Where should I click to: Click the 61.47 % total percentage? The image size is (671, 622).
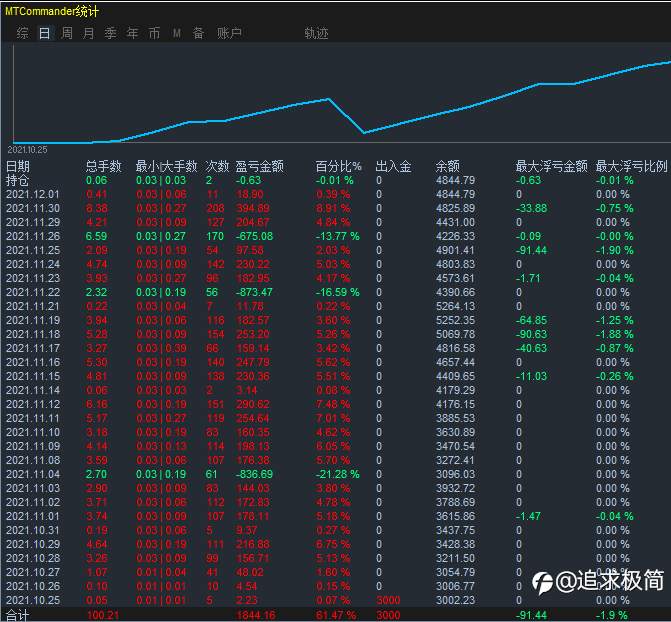(x=336, y=616)
